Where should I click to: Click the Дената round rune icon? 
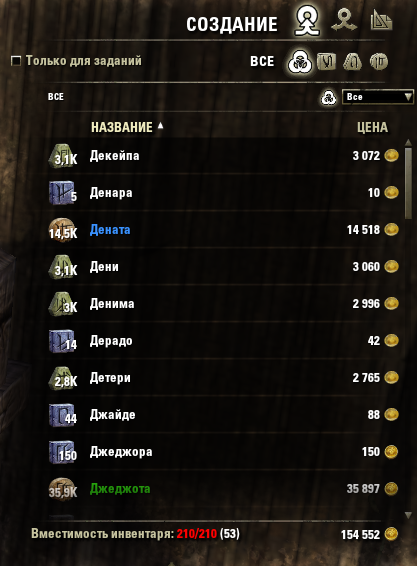click(x=62, y=230)
